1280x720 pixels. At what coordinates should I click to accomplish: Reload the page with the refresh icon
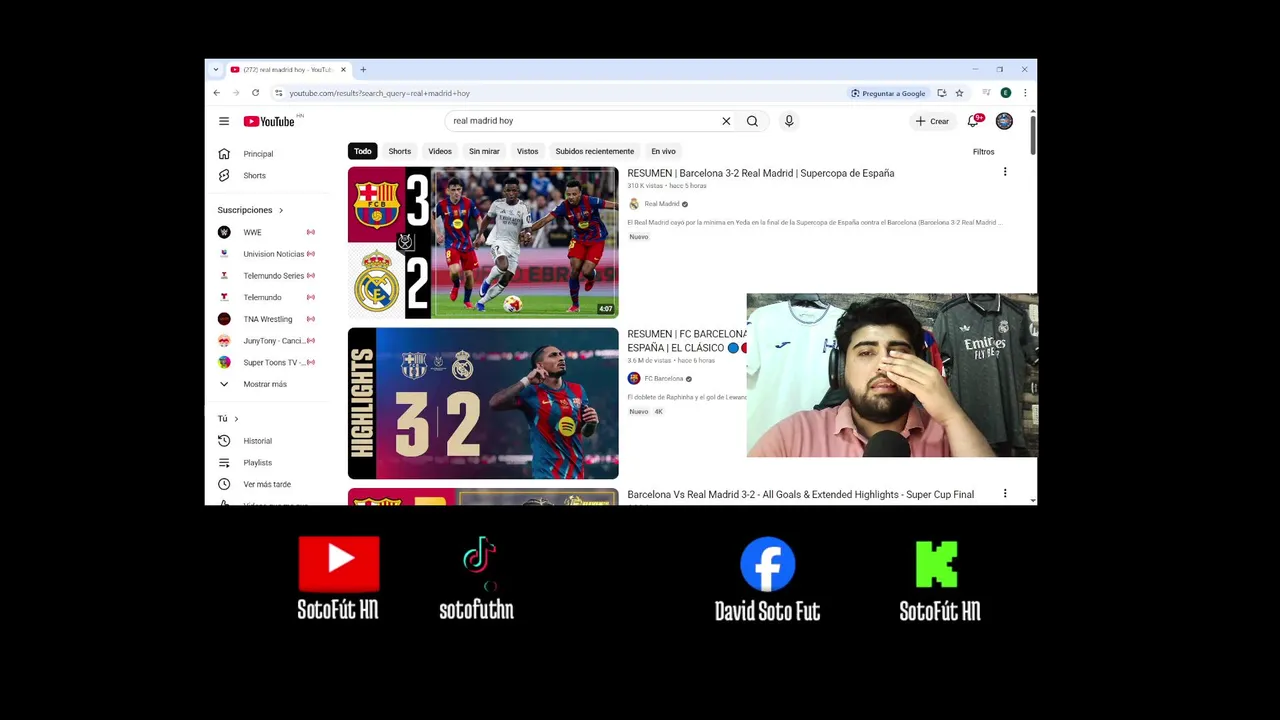click(x=255, y=93)
